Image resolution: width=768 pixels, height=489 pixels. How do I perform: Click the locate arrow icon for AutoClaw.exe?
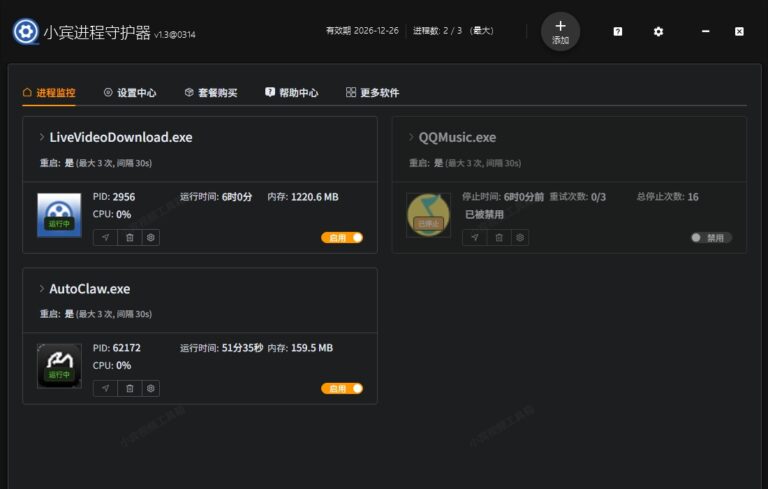[x=105, y=389]
